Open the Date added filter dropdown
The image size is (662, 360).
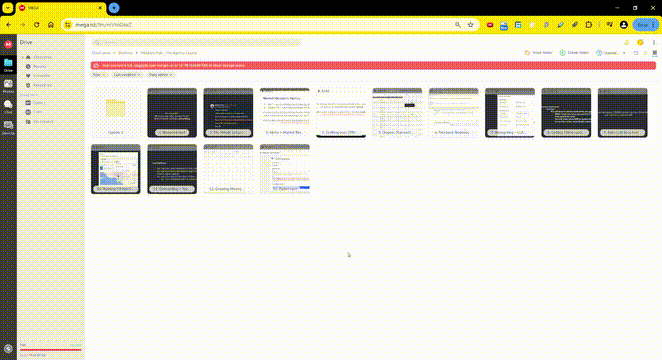coord(160,75)
